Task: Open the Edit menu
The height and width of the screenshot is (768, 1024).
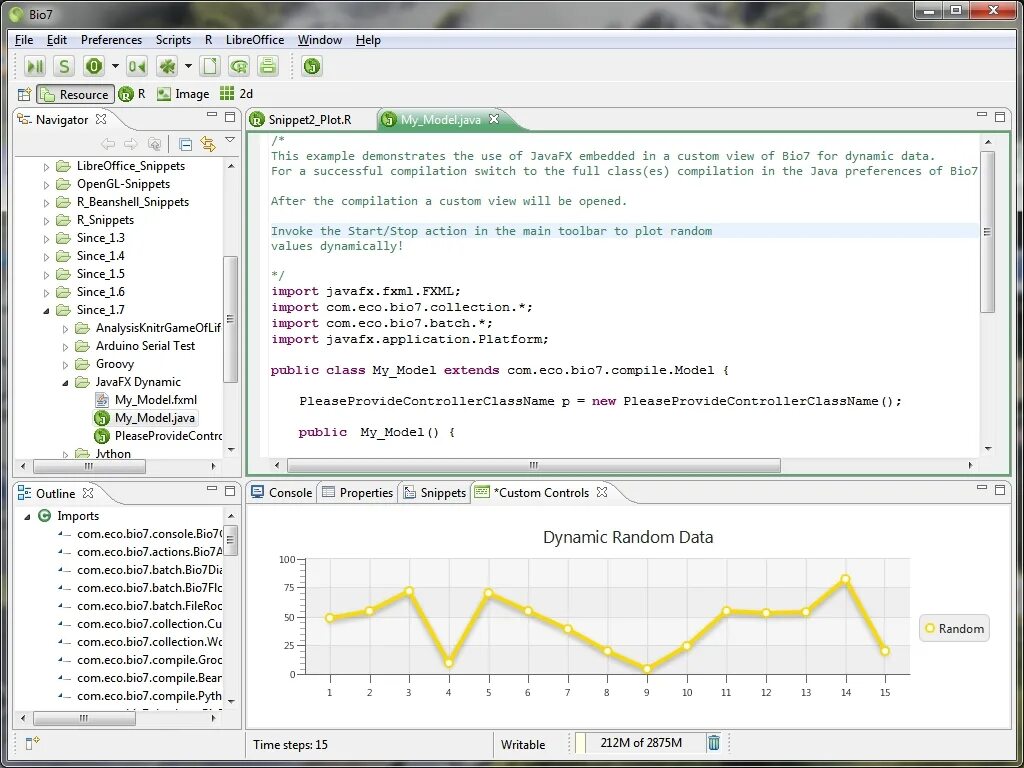Action: pyautogui.click(x=57, y=40)
